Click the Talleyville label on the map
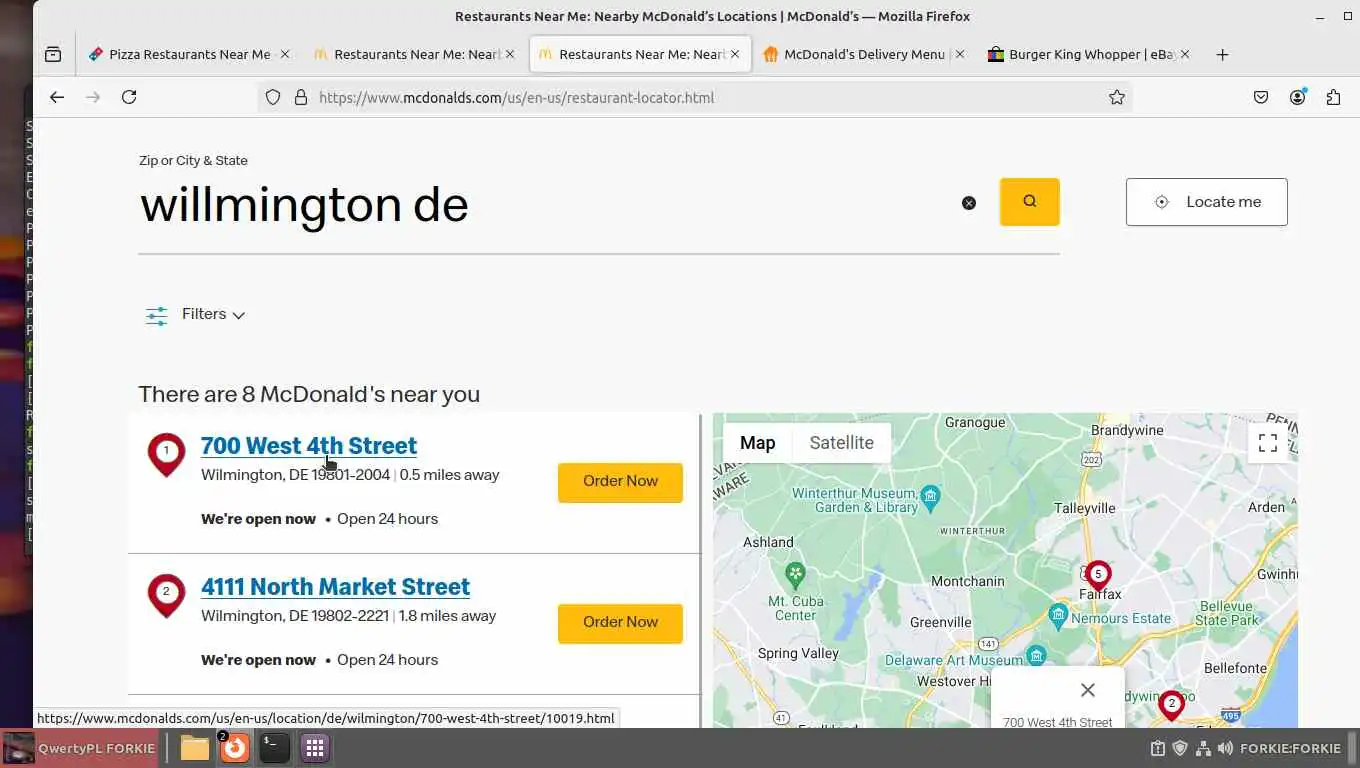Screen dimensions: 1360x768 tap(1085, 509)
